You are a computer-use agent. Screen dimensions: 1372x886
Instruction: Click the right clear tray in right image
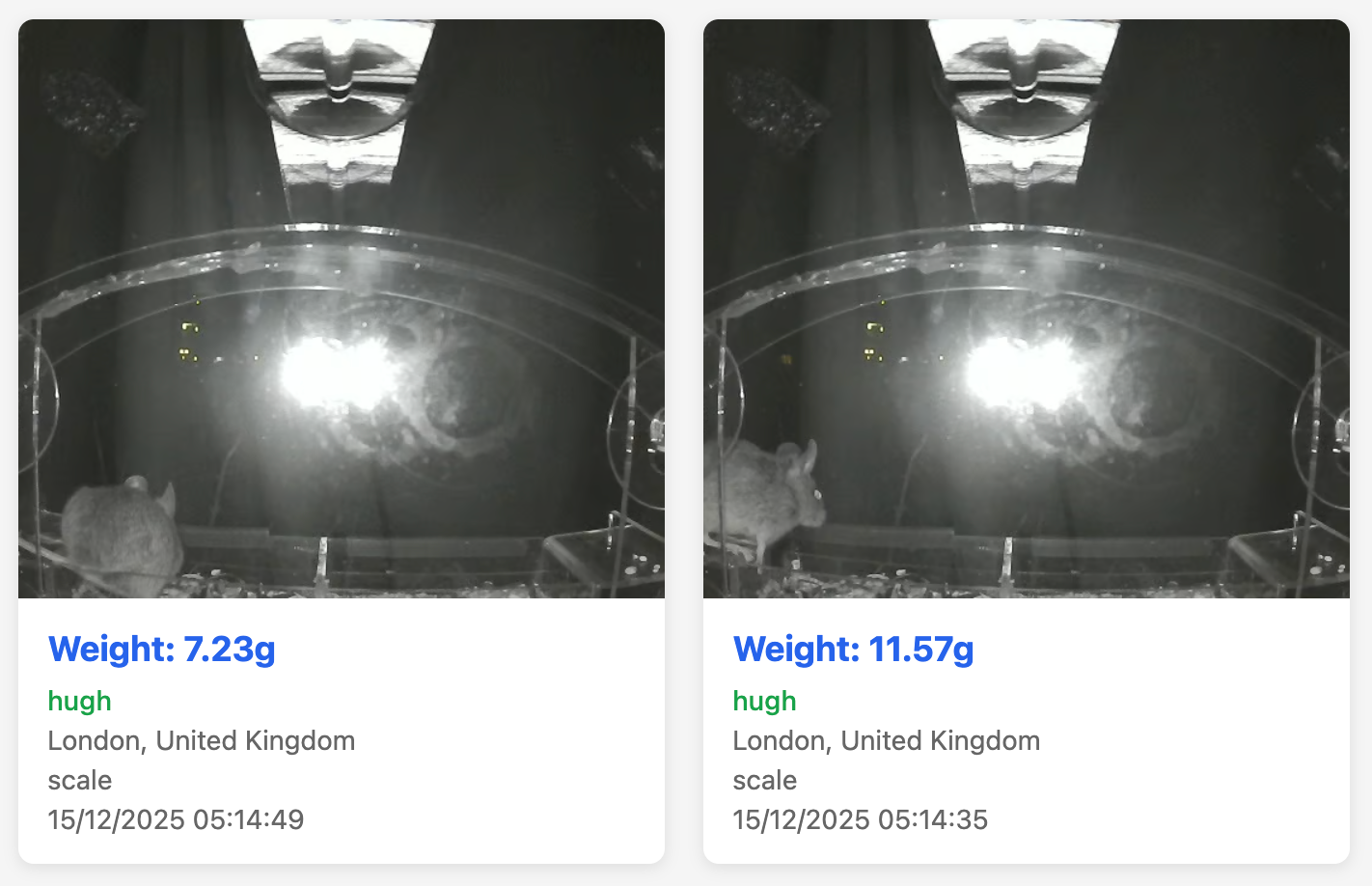(x=1289, y=560)
